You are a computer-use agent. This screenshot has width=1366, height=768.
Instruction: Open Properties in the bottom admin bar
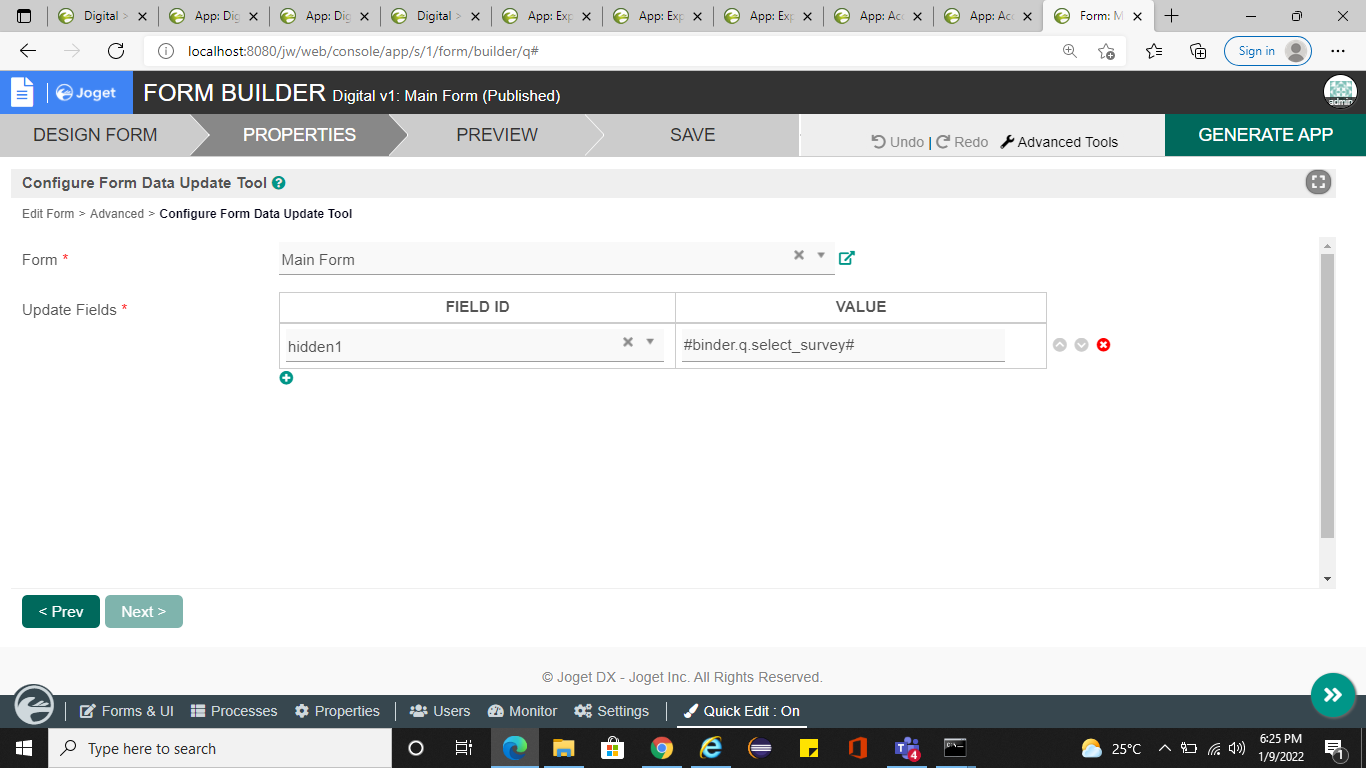(x=337, y=711)
